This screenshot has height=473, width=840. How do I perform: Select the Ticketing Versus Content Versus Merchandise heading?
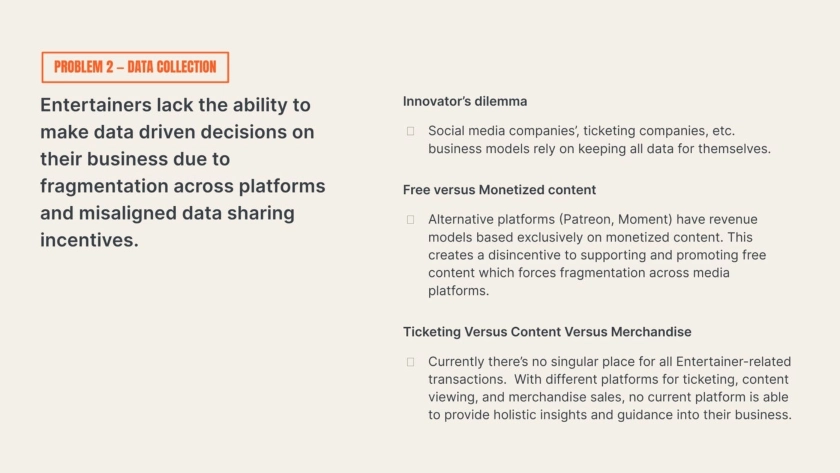[x=547, y=331]
